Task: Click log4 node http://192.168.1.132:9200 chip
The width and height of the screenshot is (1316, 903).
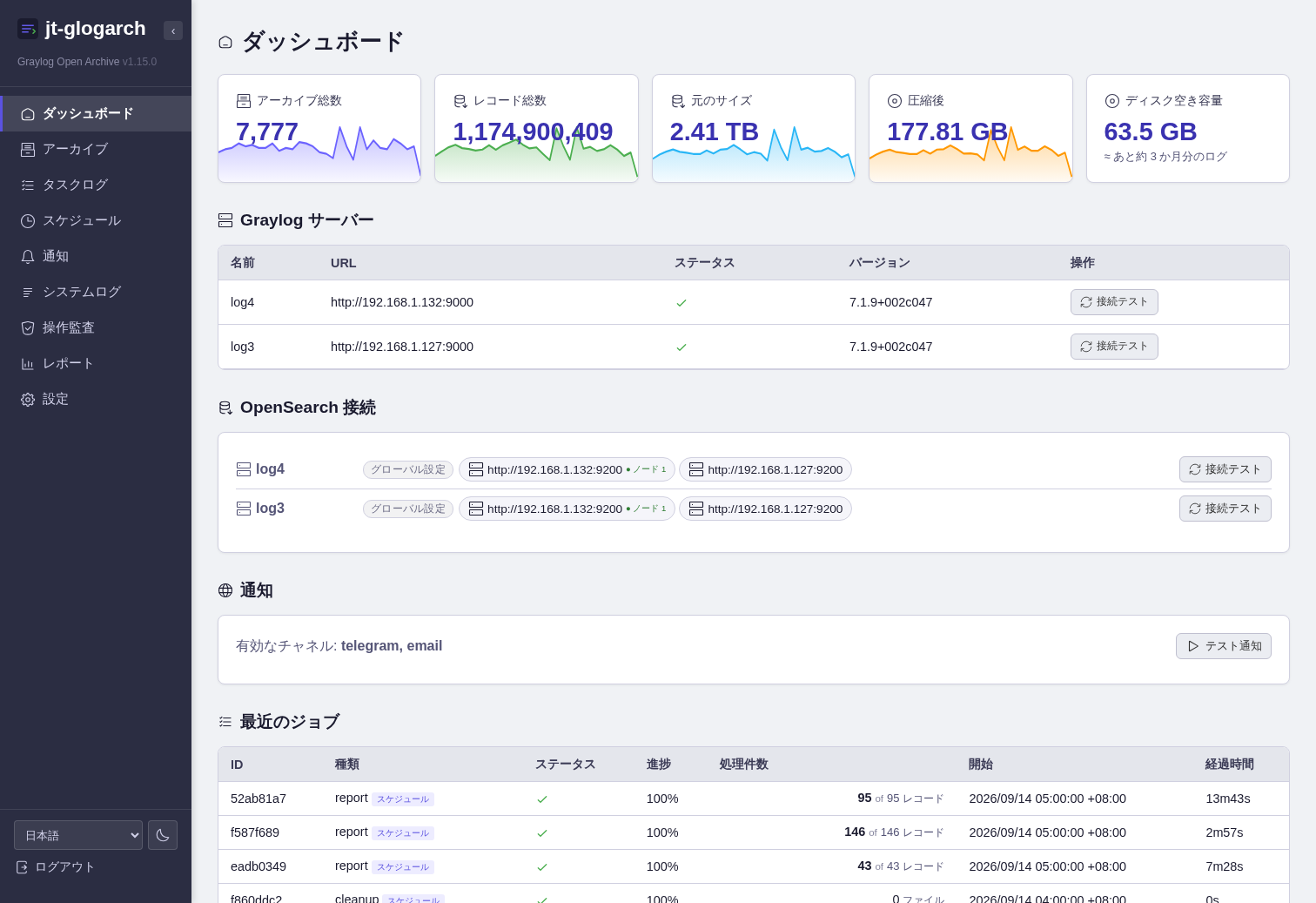Action: [x=567, y=469]
